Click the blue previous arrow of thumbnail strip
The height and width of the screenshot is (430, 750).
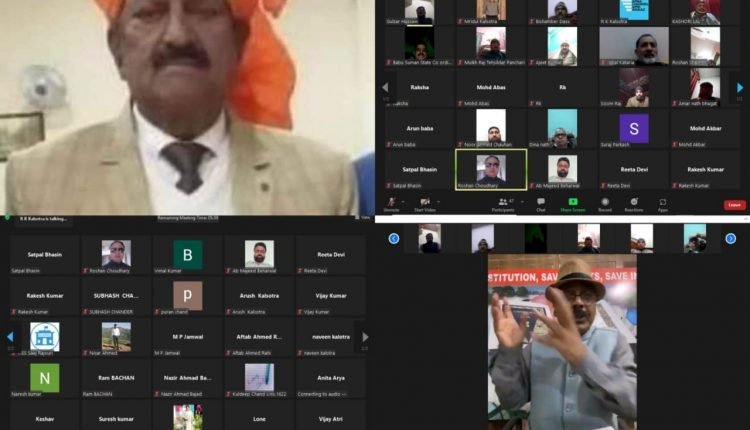pyautogui.click(x=394, y=238)
